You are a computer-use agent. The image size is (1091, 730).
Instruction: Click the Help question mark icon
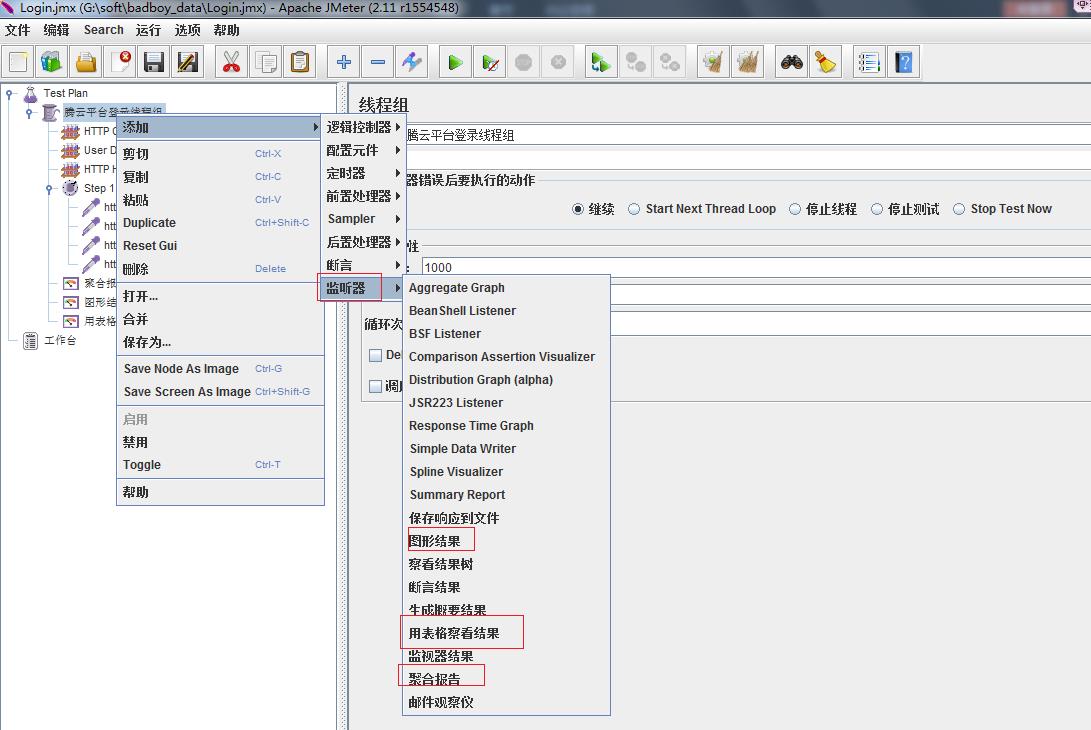[903, 62]
